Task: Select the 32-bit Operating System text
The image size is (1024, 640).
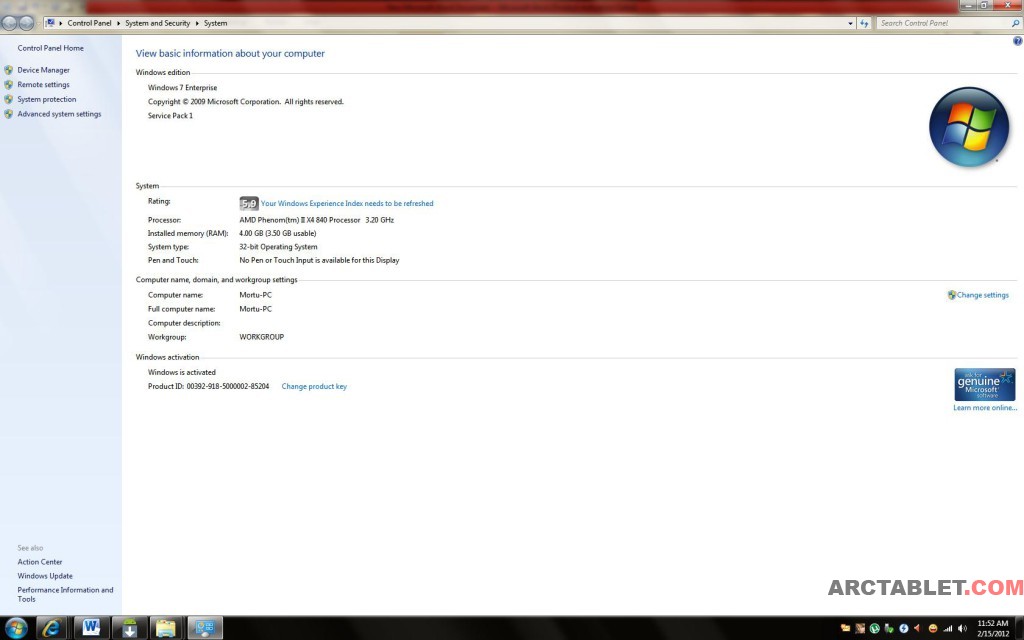Action: (x=278, y=247)
